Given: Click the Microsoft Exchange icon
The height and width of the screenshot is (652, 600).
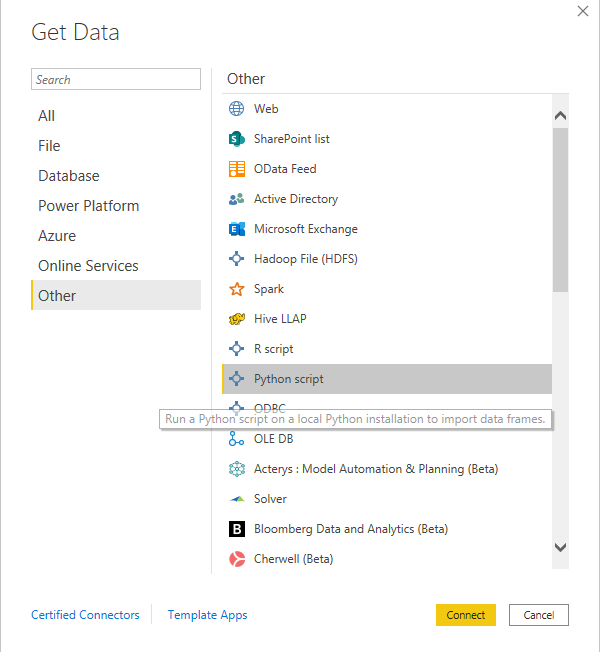Looking at the screenshot, I should (x=237, y=229).
